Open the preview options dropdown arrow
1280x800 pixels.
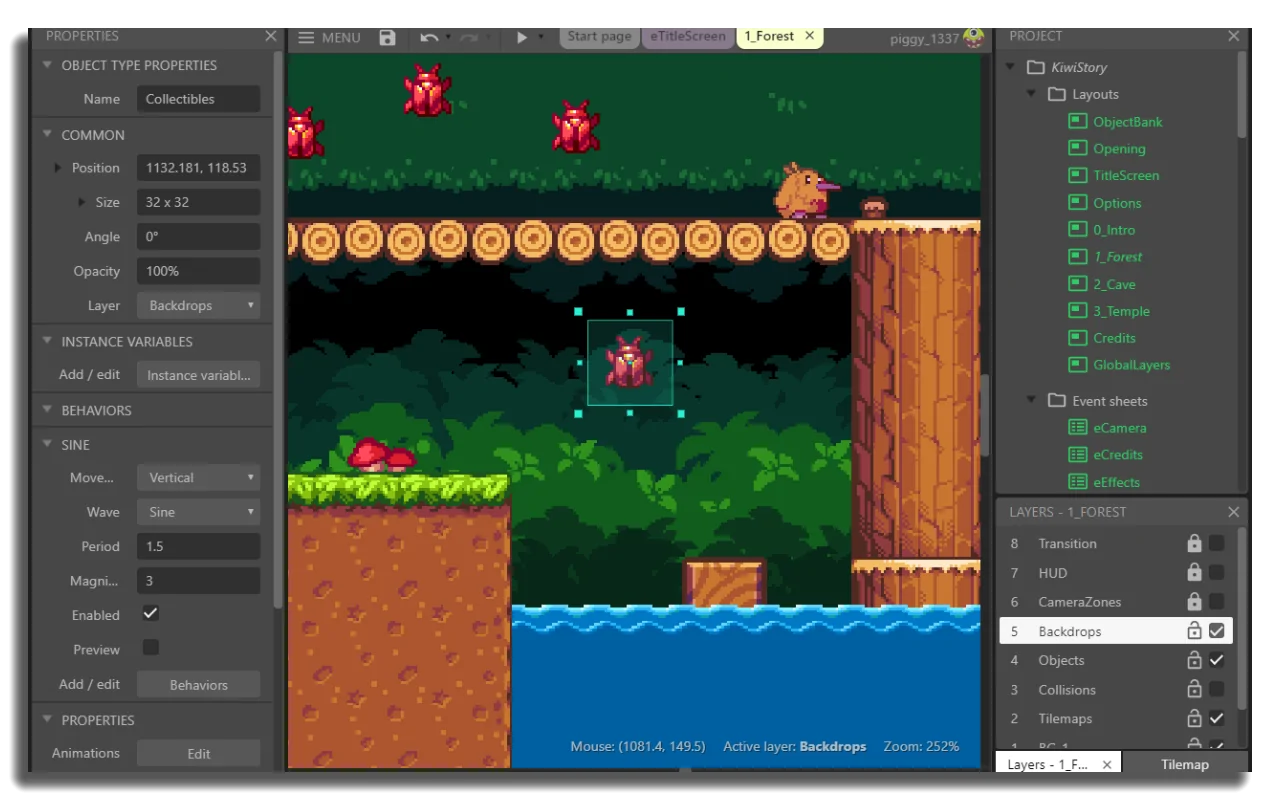[541, 38]
